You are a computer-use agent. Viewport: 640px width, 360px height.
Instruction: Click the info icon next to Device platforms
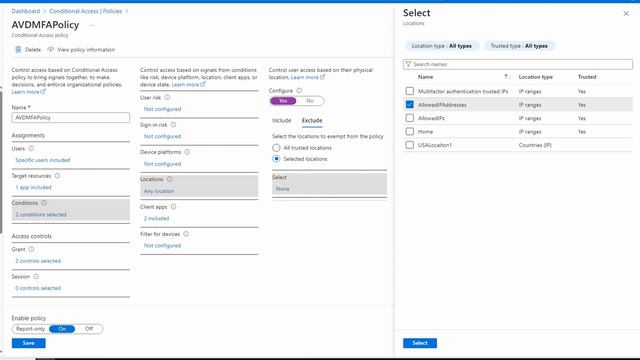(187, 152)
